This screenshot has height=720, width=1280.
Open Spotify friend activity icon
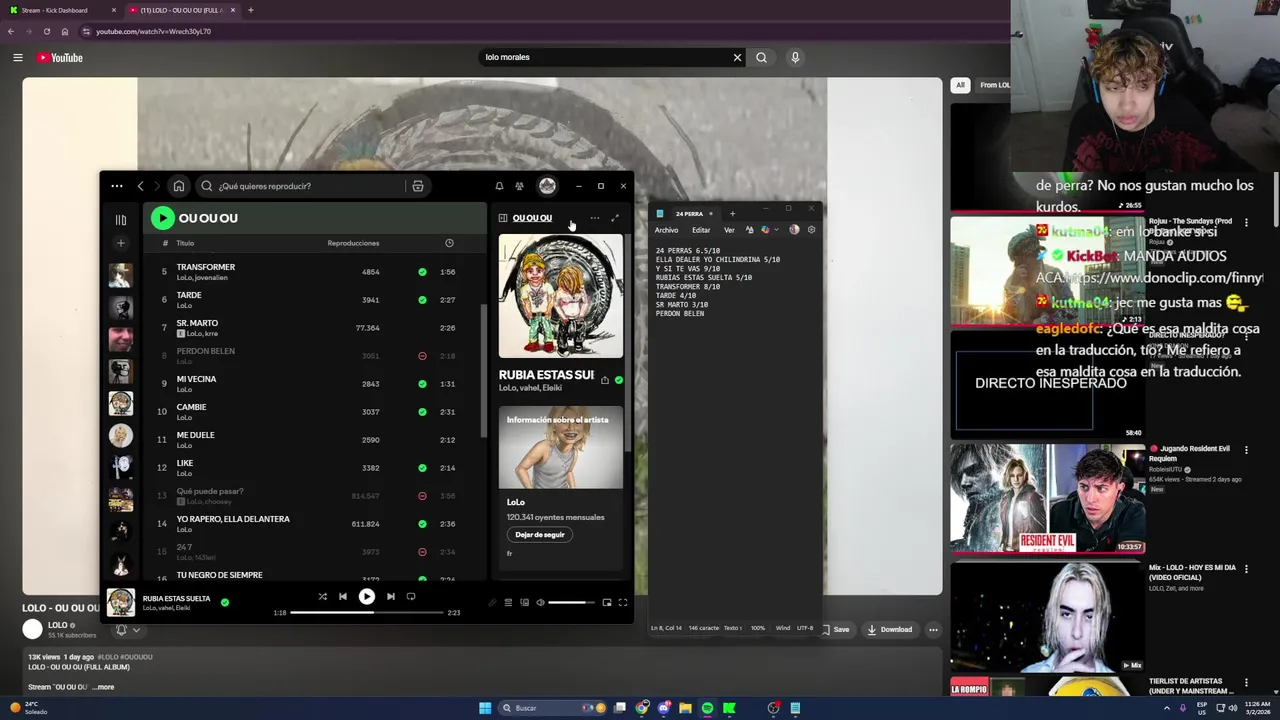[519, 186]
